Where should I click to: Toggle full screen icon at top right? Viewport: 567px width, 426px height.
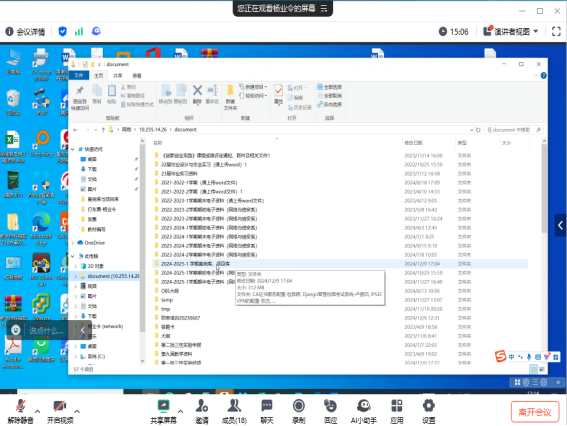pyautogui.click(x=556, y=32)
